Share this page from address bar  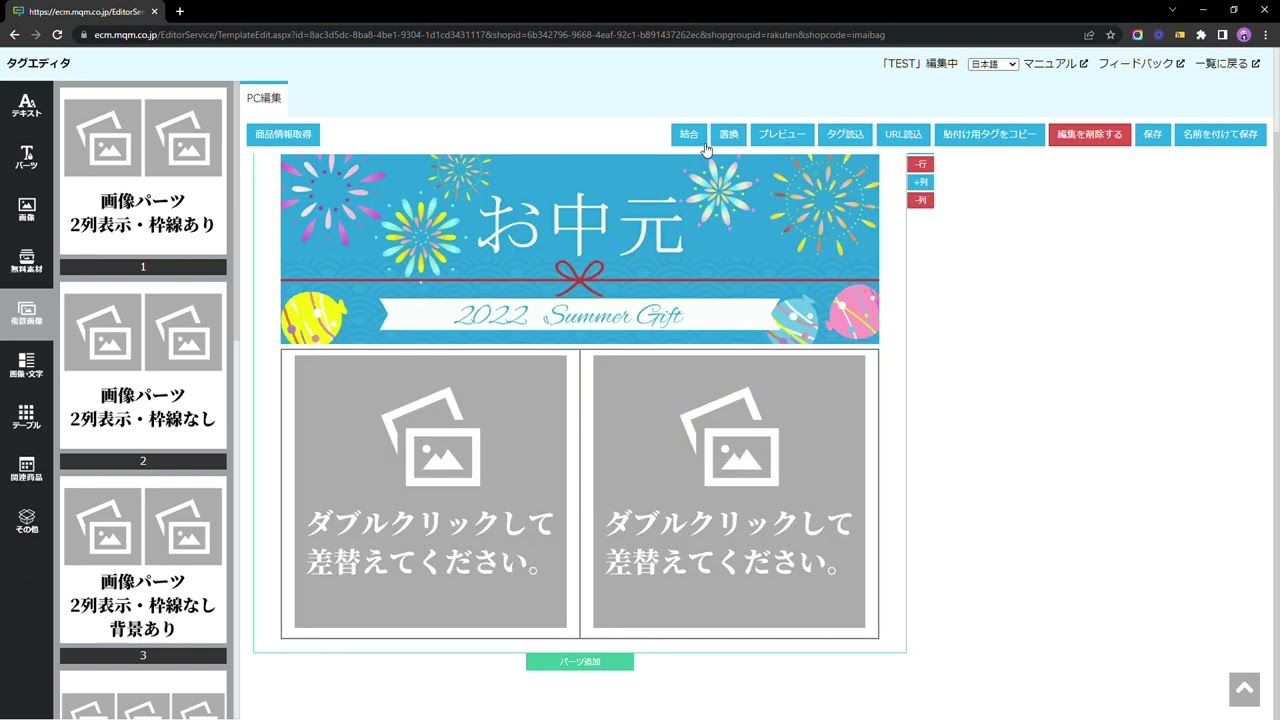[x=1089, y=35]
